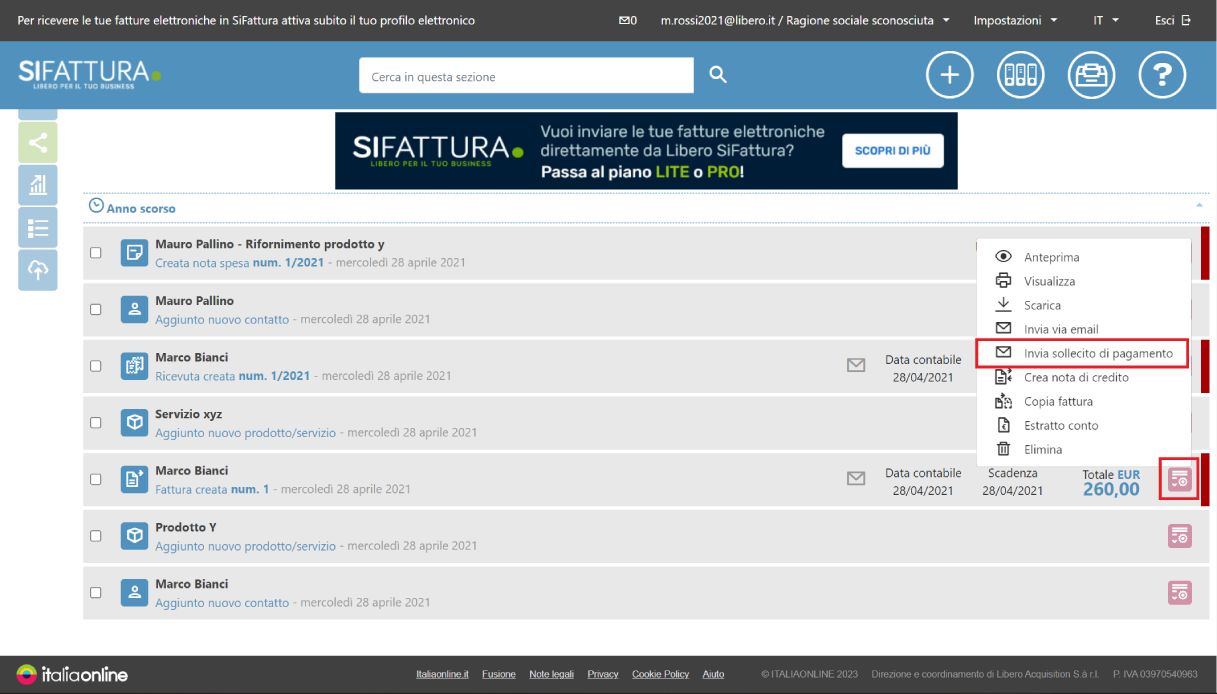Open the Creata nota spesa num. 1/2021 link
This screenshot has height=694, width=1217.
tap(239, 263)
